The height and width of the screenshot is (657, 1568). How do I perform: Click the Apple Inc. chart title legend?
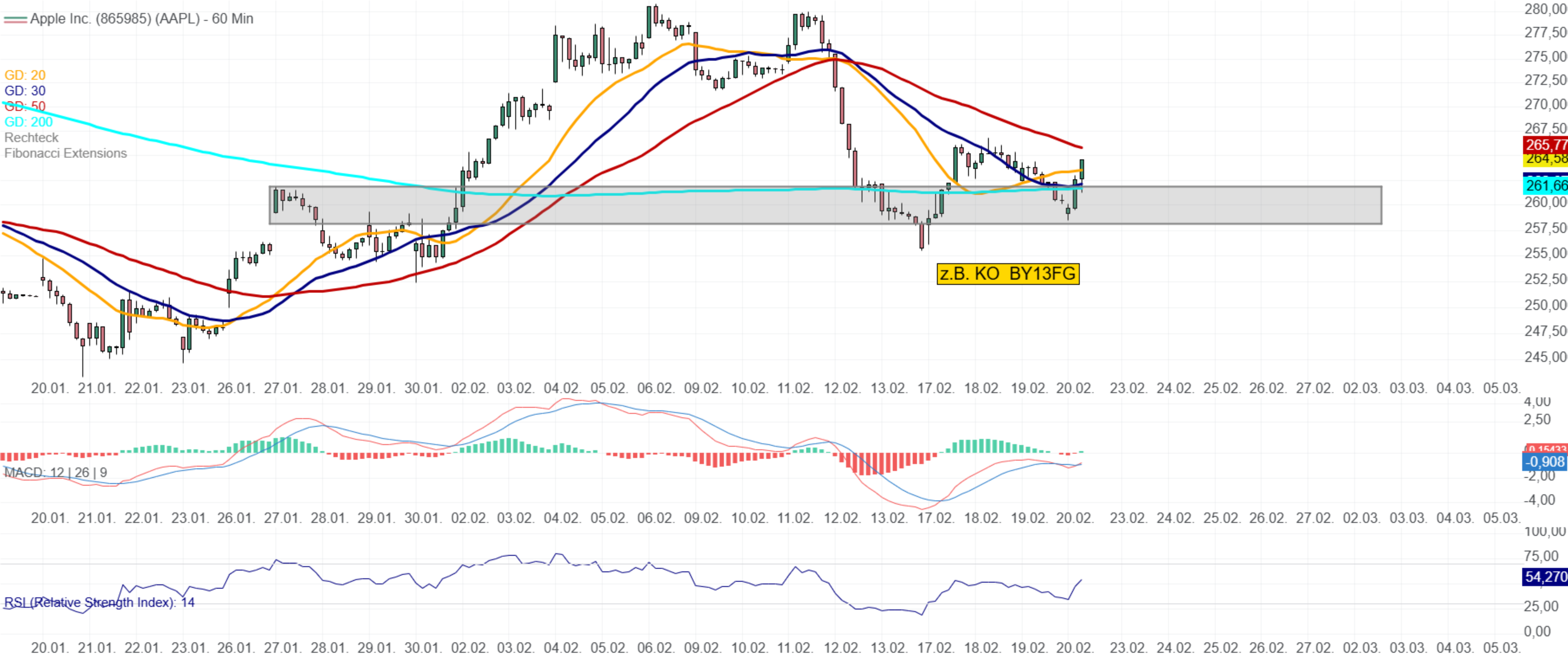141,19
